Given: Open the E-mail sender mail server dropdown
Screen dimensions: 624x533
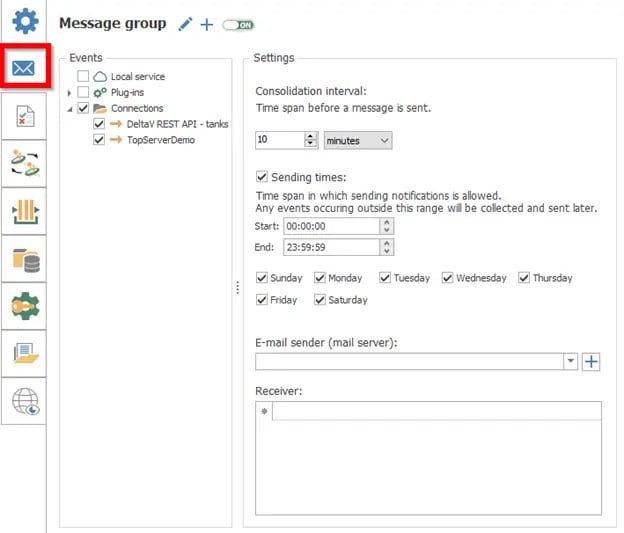Looking at the screenshot, I should click(x=571, y=361).
